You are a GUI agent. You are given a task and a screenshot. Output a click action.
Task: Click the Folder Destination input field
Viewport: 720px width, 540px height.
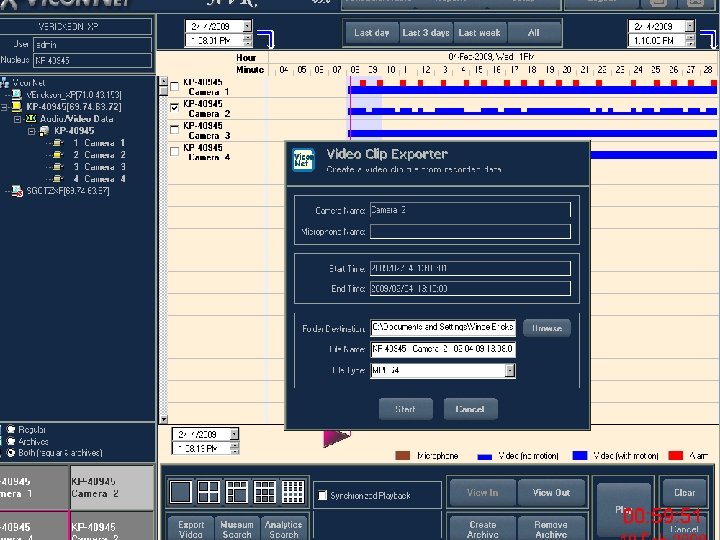pos(443,327)
